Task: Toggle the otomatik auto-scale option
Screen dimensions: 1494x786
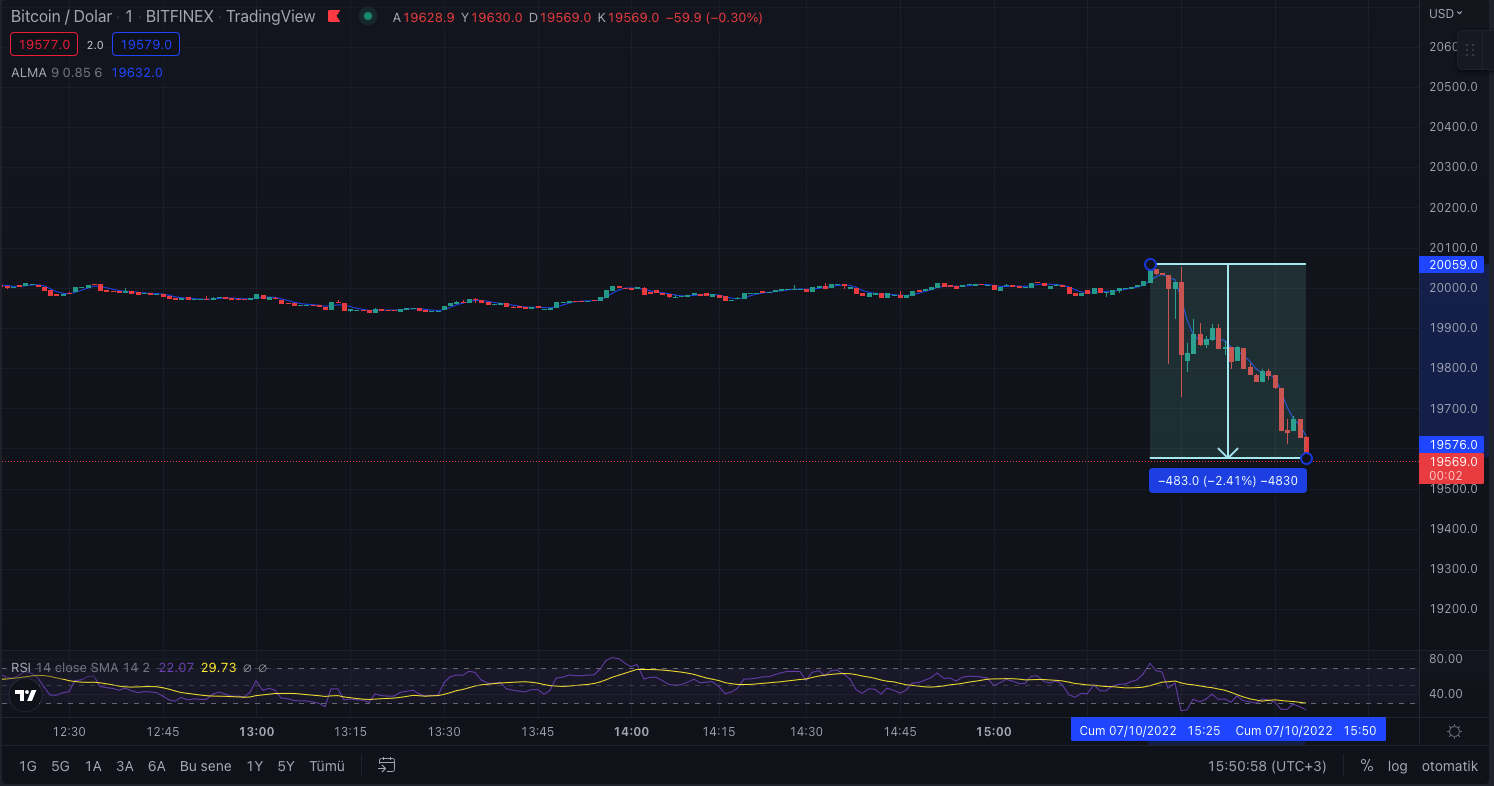Action: (x=1449, y=766)
